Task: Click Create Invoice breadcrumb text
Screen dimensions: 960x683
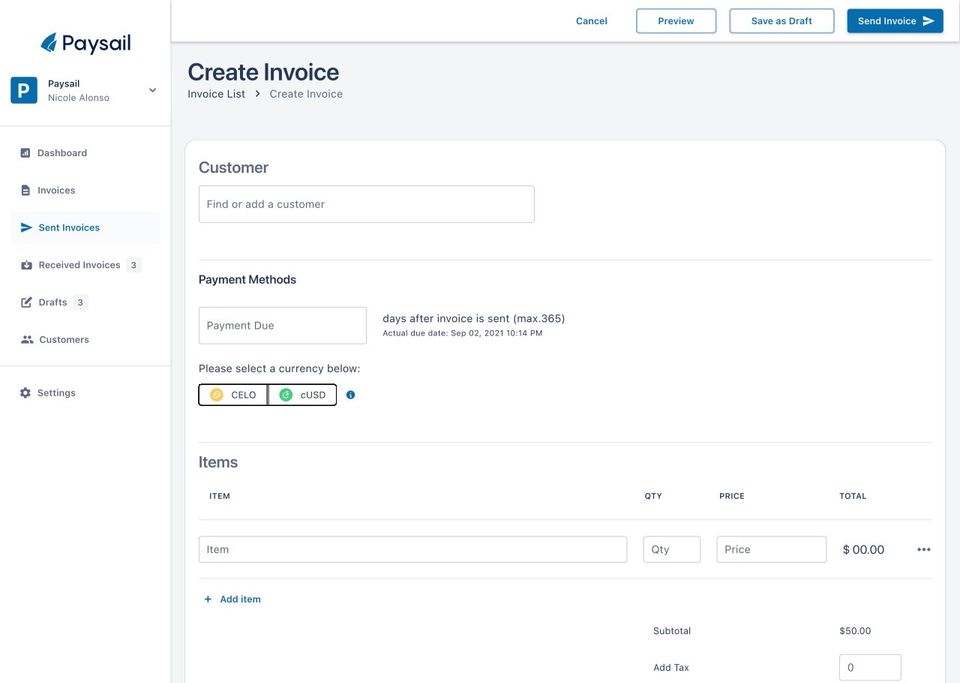Action: point(306,94)
